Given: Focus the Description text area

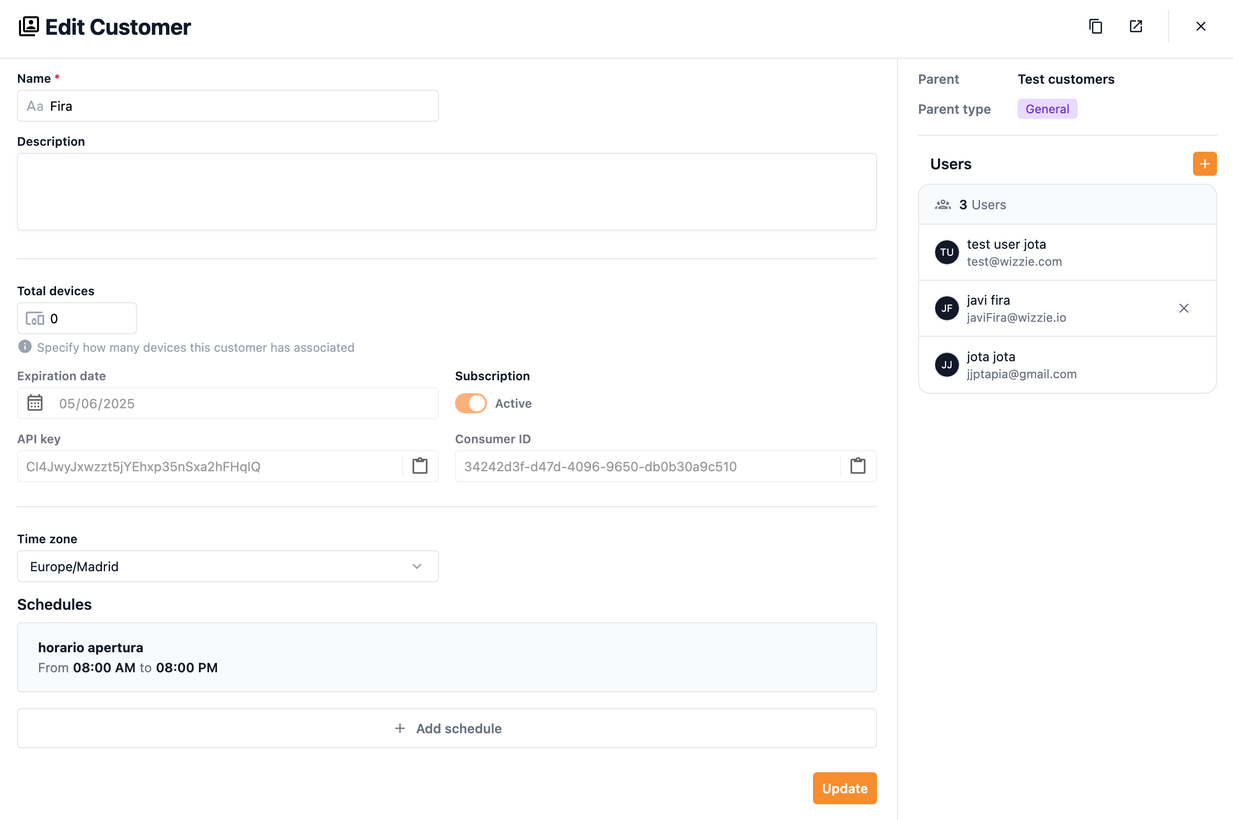Looking at the screenshot, I should click(x=447, y=192).
